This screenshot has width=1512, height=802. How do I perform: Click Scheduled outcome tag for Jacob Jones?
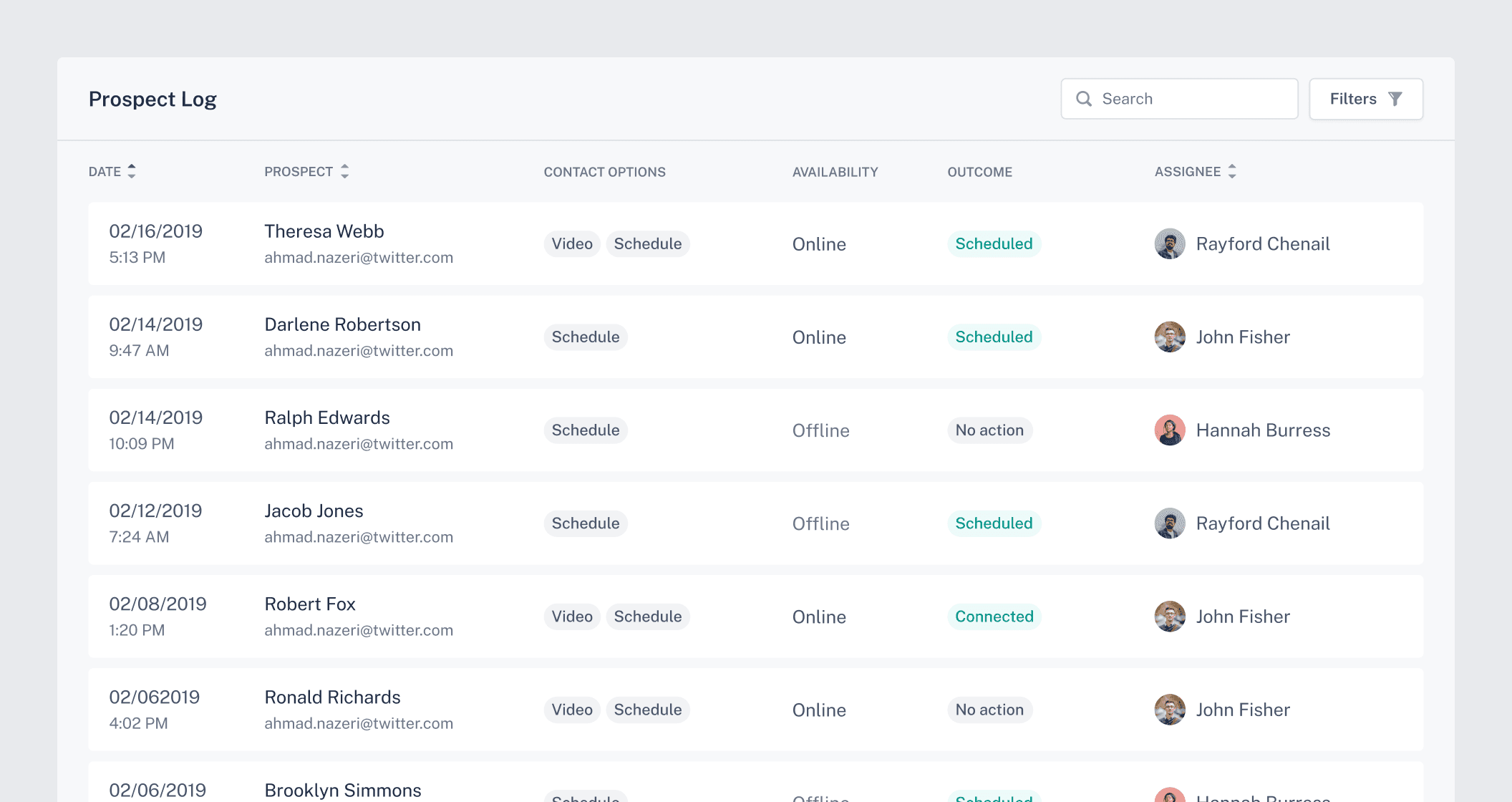click(994, 523)
